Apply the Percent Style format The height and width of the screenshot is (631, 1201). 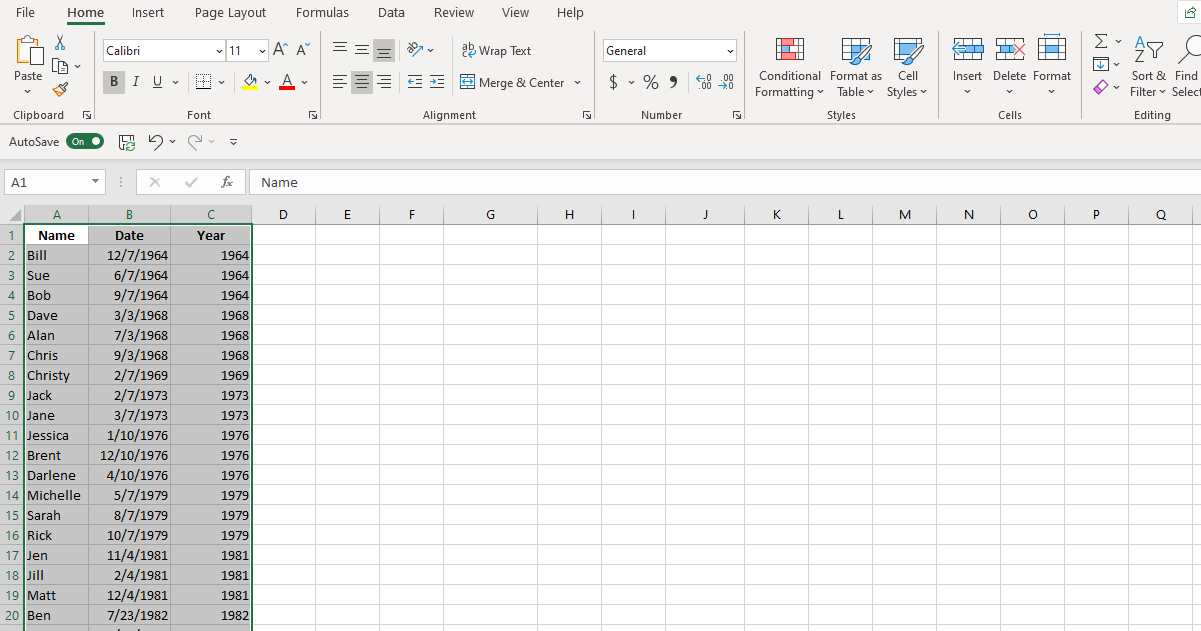click(650, 82)
